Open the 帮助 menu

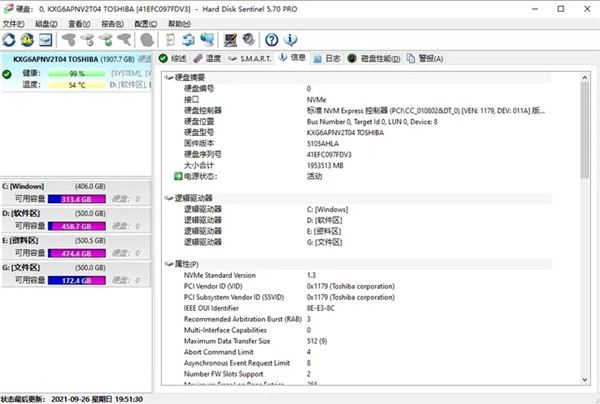pyautogui.click(x=179, y=24)
